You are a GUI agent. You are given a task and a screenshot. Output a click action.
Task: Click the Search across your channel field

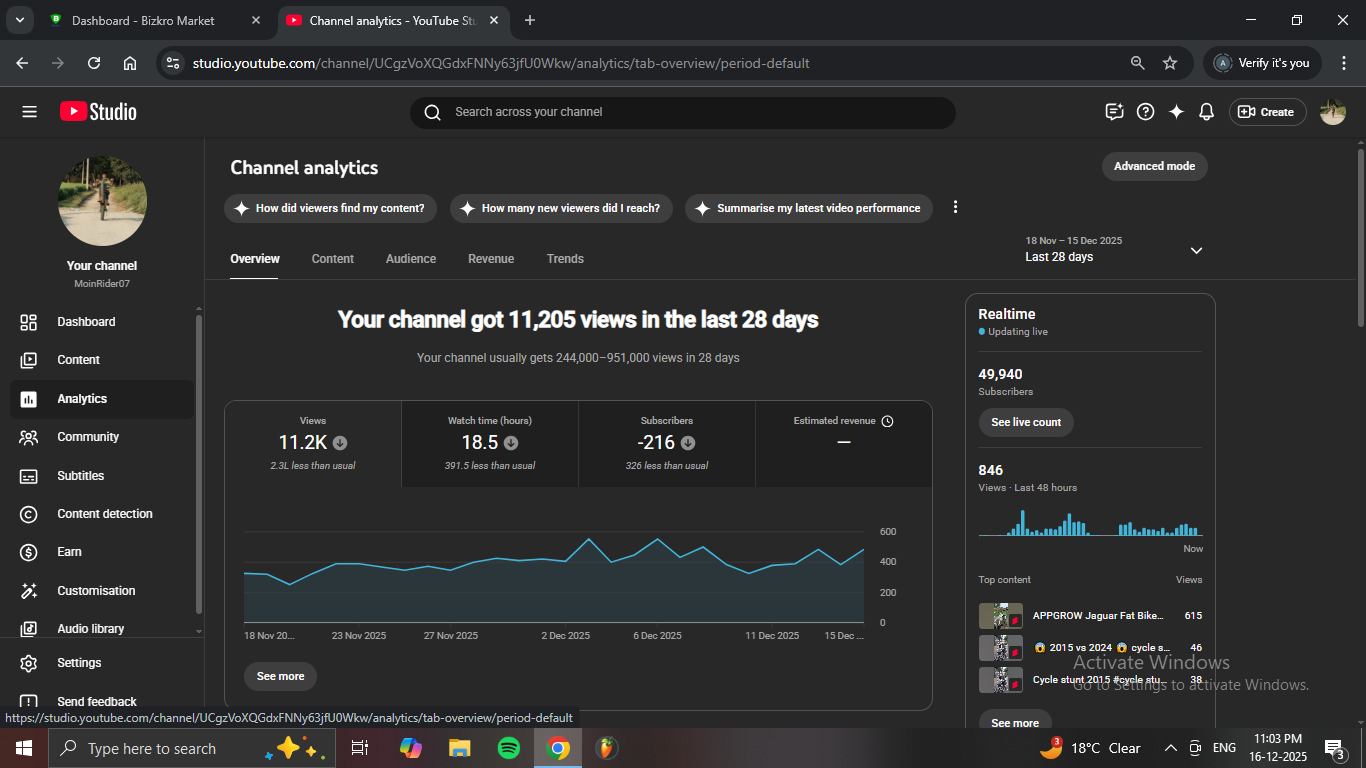(690, 112)
